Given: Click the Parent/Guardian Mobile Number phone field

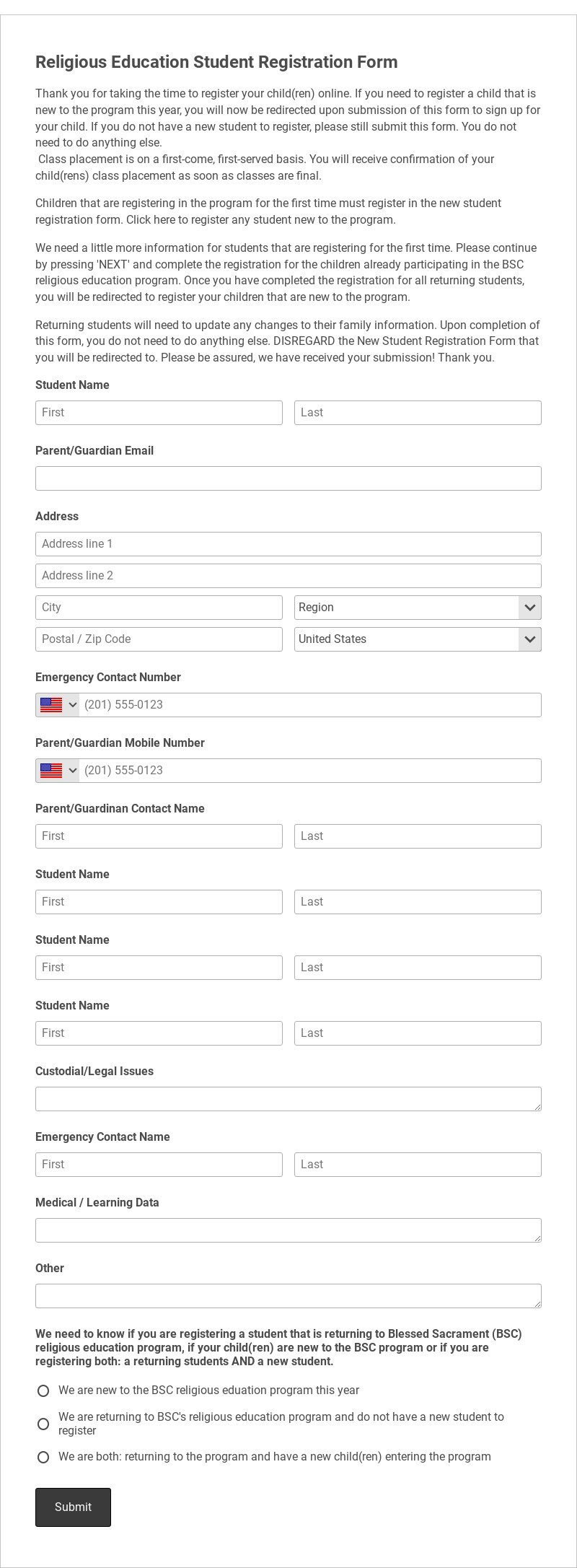Looking at the screenshot, I should [310, 771].
